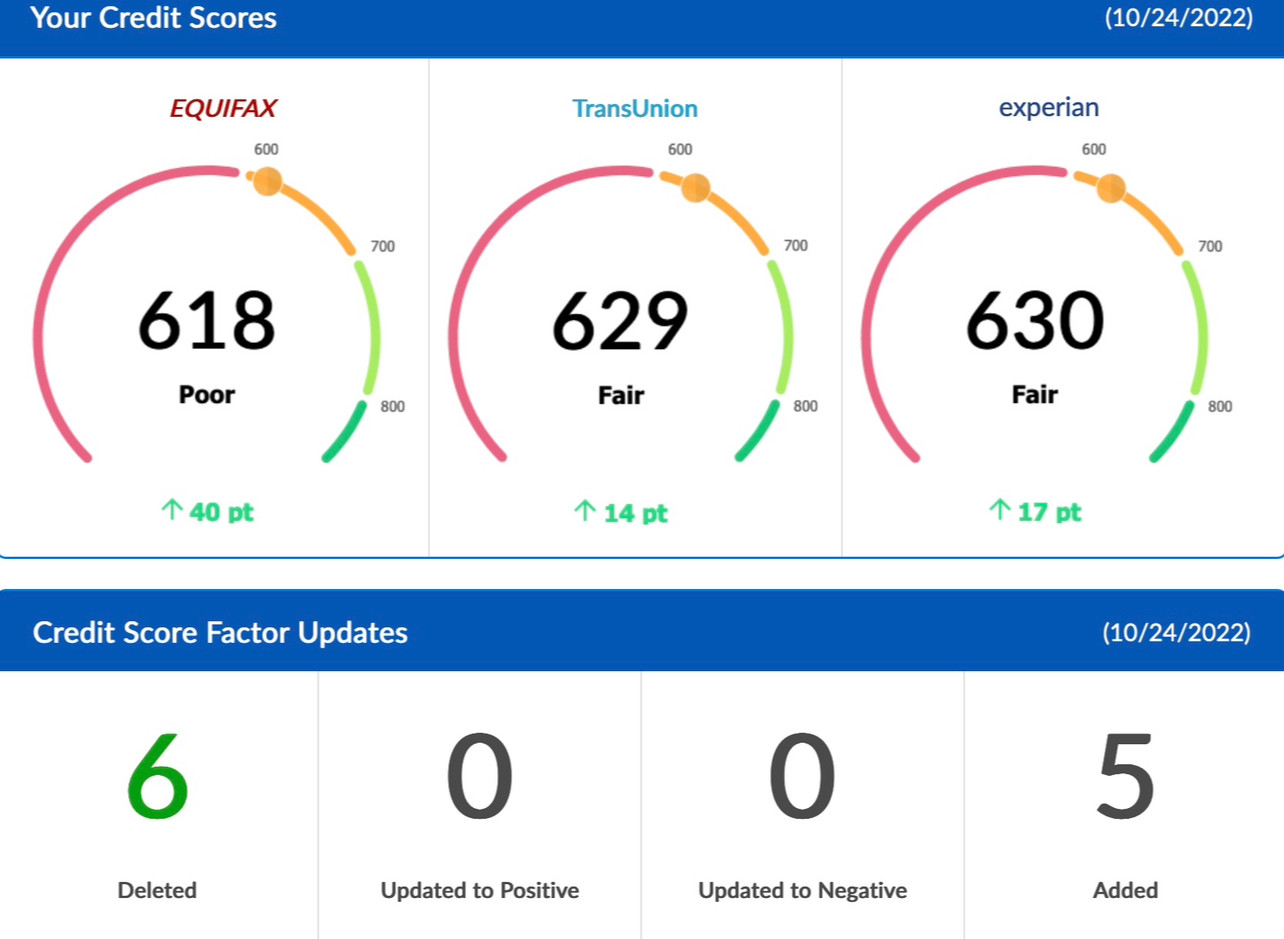
Task: Click the Fair rating under Experian
Action: point(1035,395)
